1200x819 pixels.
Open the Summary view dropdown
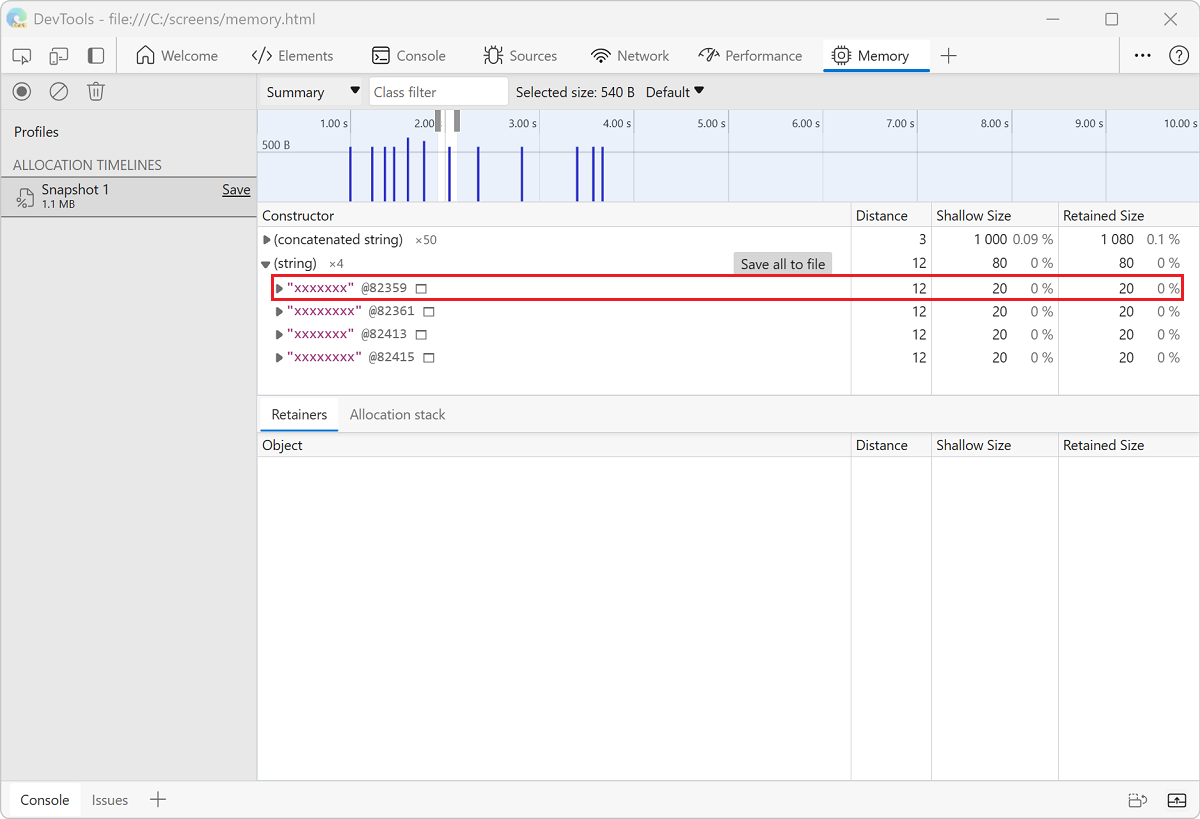312,92
